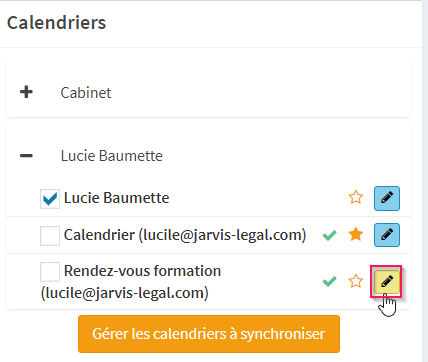Click the Lucie Baumette calendar name label

click(x=117, y=198)
